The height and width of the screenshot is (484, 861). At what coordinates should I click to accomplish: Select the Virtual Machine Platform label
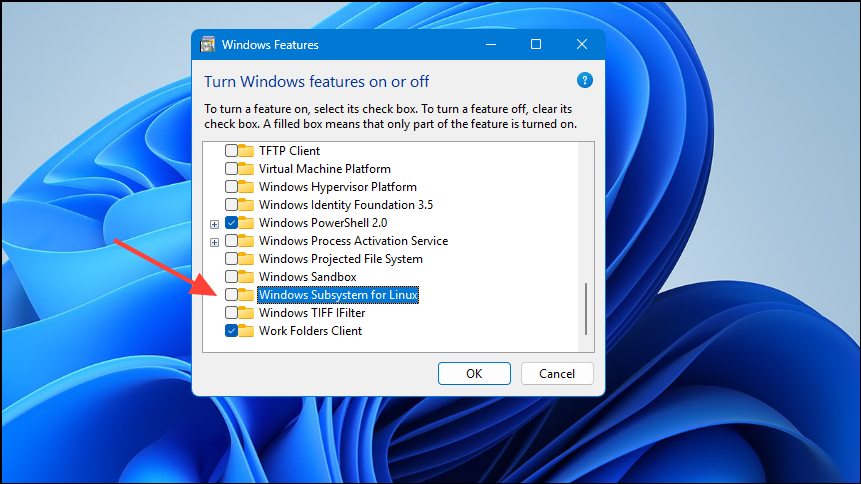click(325, 169)
